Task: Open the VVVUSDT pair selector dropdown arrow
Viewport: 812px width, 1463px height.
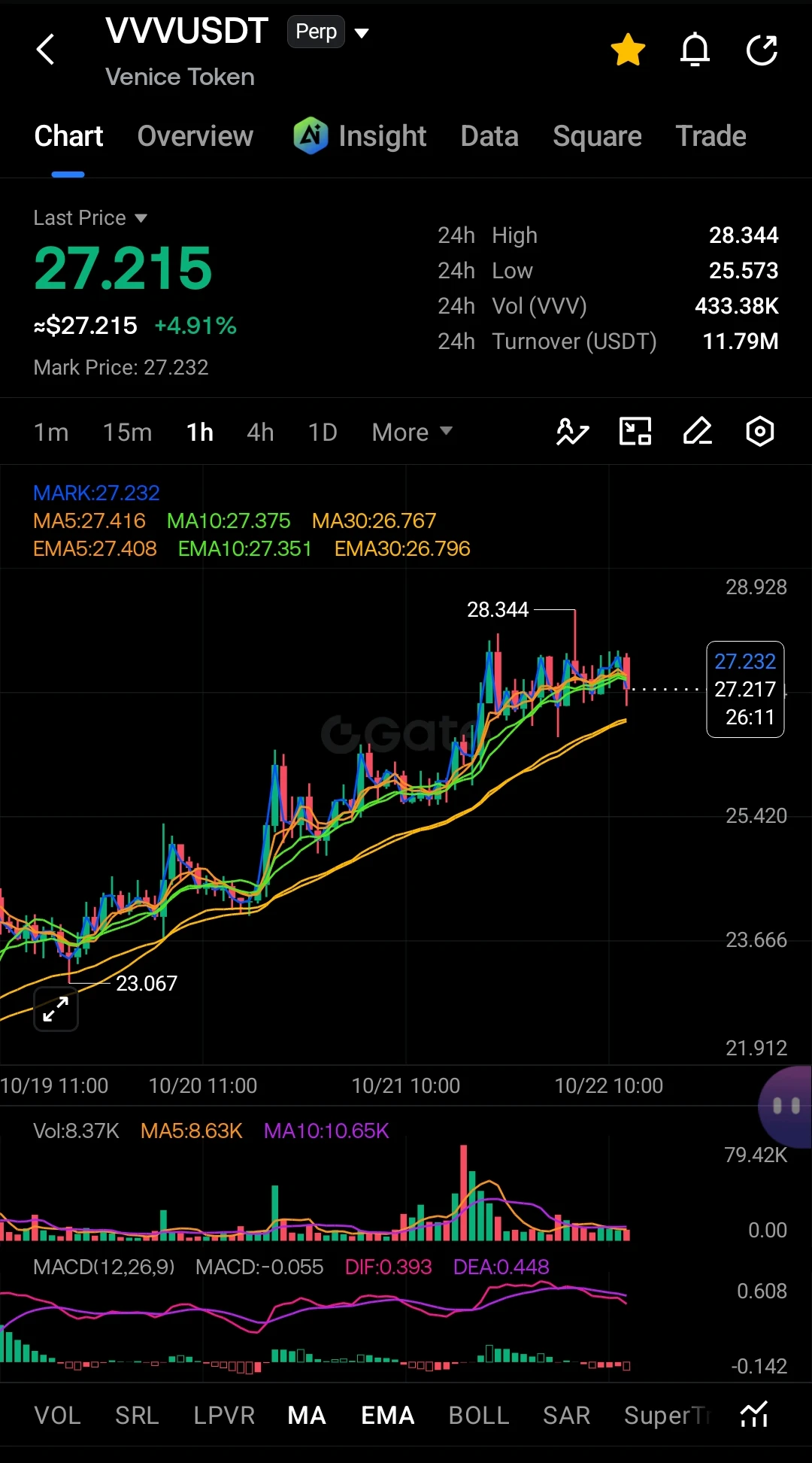Action: [362, 32]
